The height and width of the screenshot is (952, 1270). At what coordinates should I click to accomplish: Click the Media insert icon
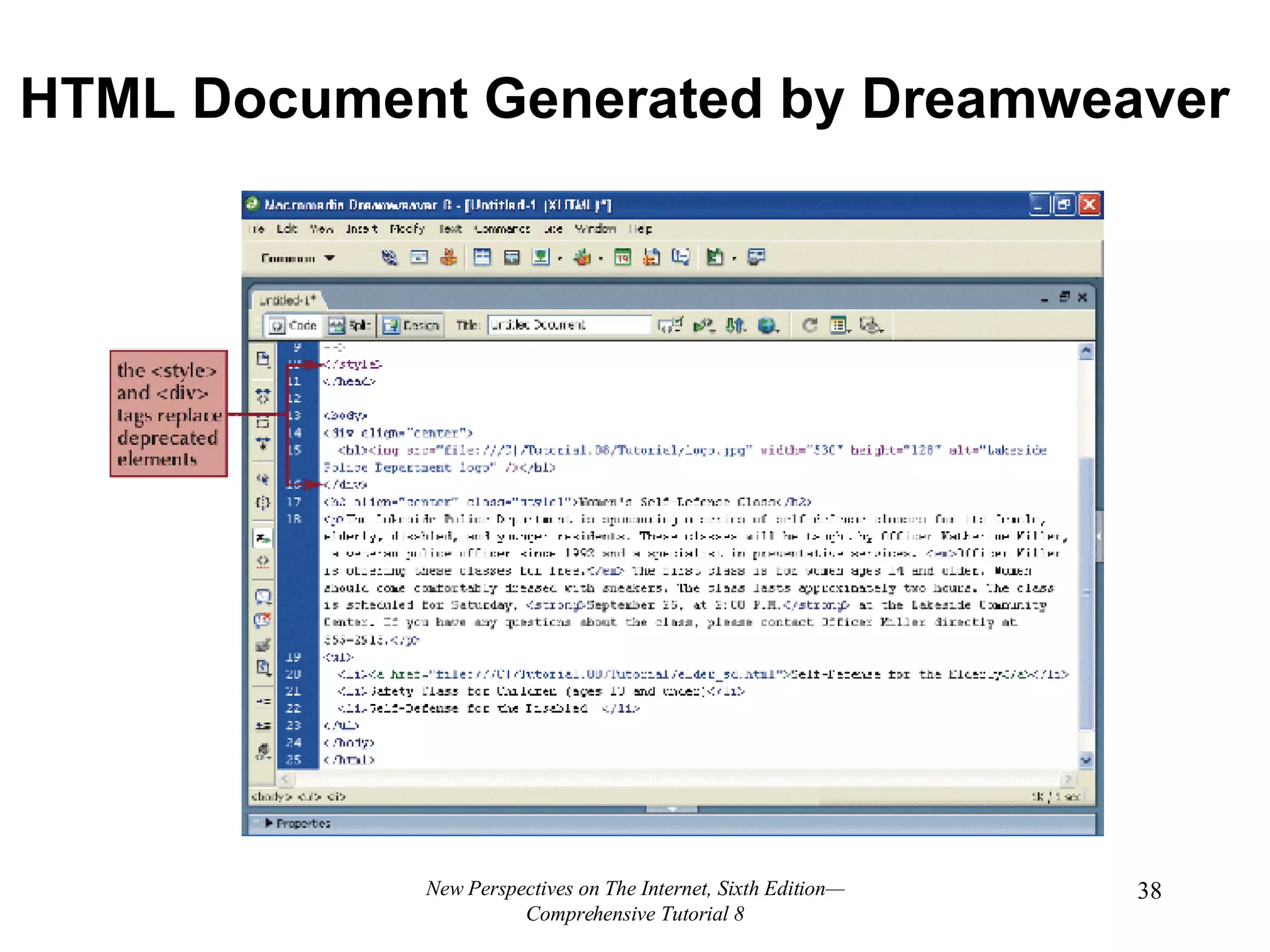click(582, 257)
